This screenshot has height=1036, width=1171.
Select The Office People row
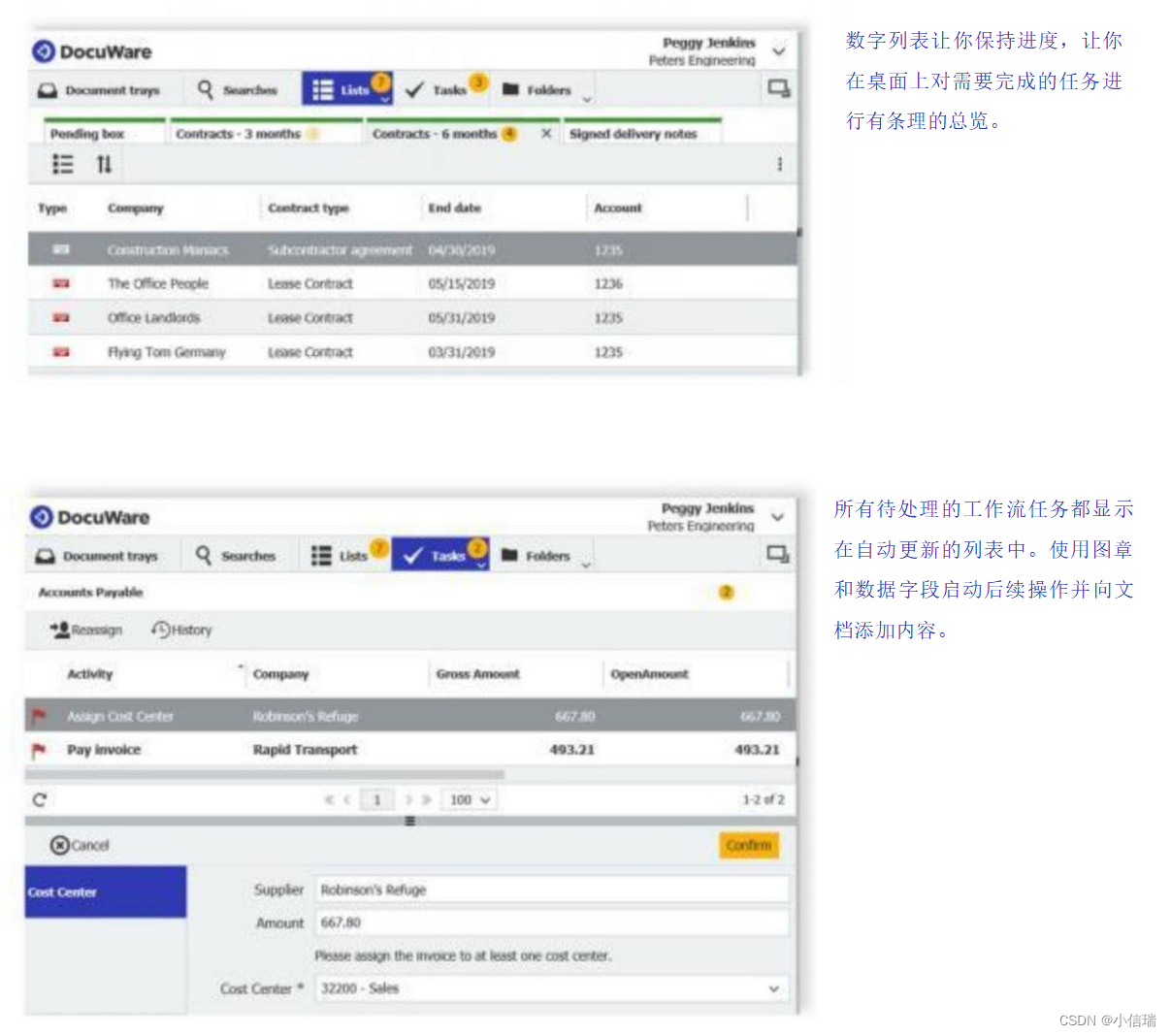tap(412, 283)
